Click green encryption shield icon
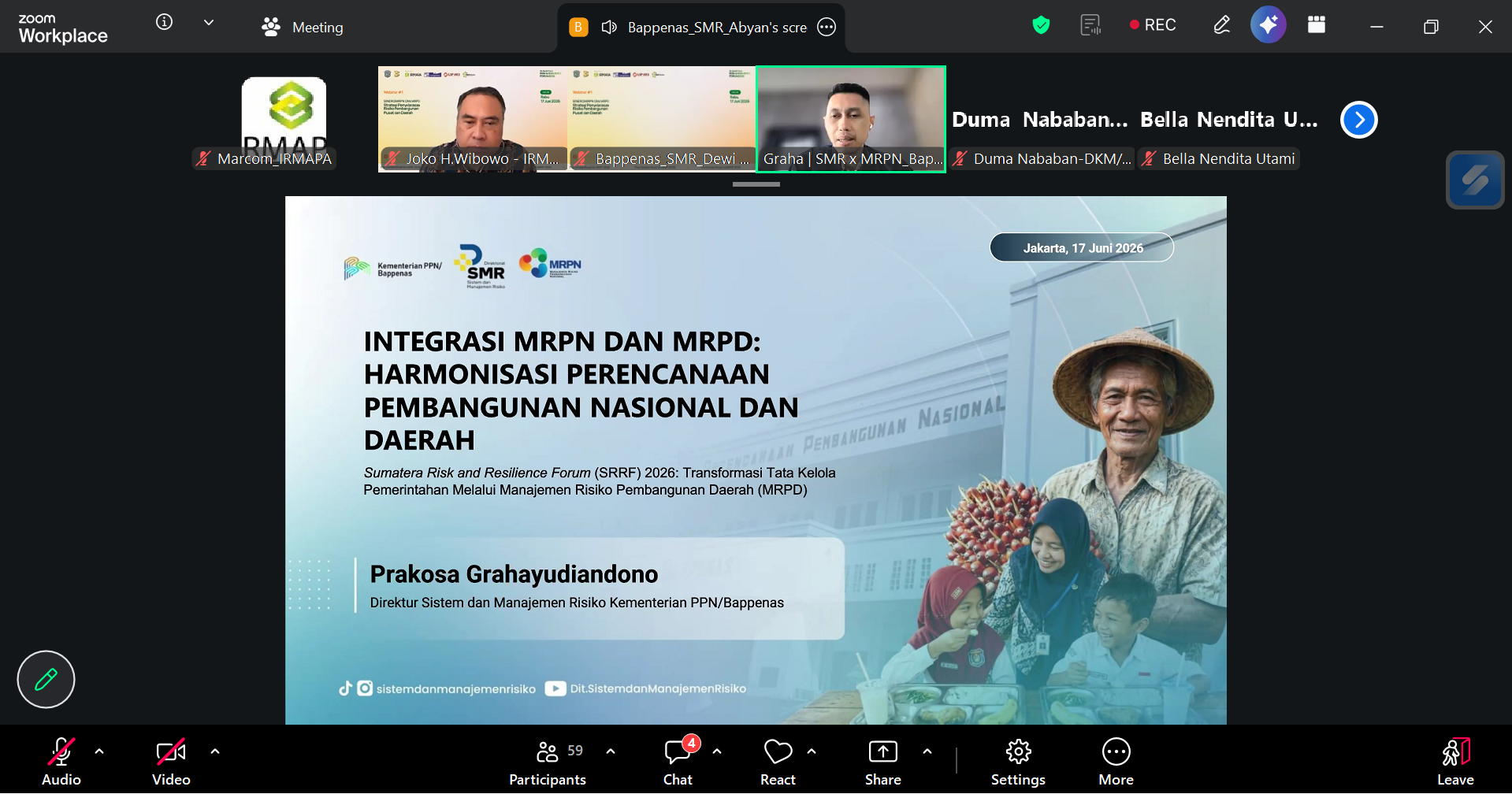The height and width of the screenshot is (794, 1512). point(1041,25)
